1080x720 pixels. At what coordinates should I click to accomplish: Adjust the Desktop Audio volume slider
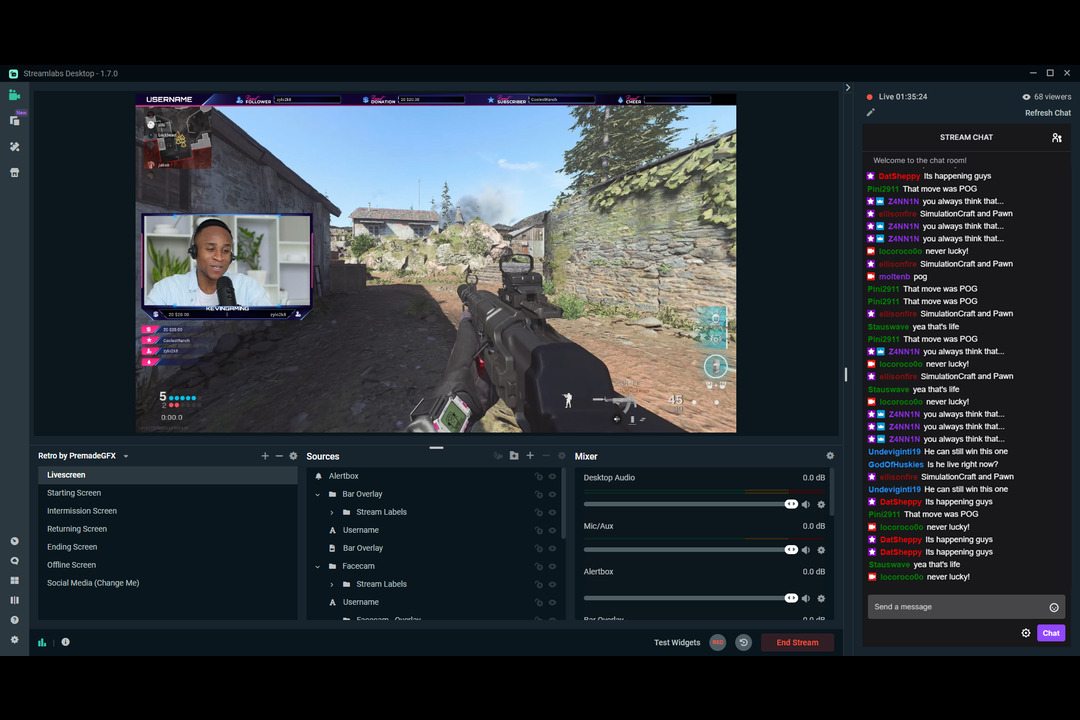click(x=691, y=504)
